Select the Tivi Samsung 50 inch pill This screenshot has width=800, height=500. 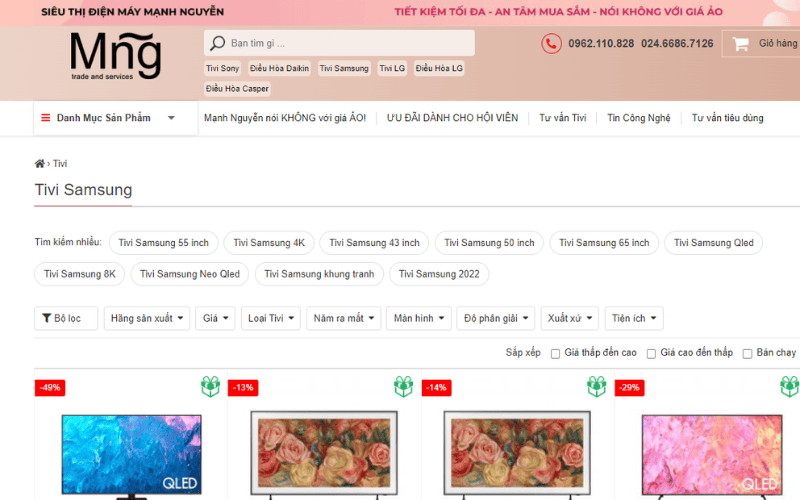coord(489,243)
